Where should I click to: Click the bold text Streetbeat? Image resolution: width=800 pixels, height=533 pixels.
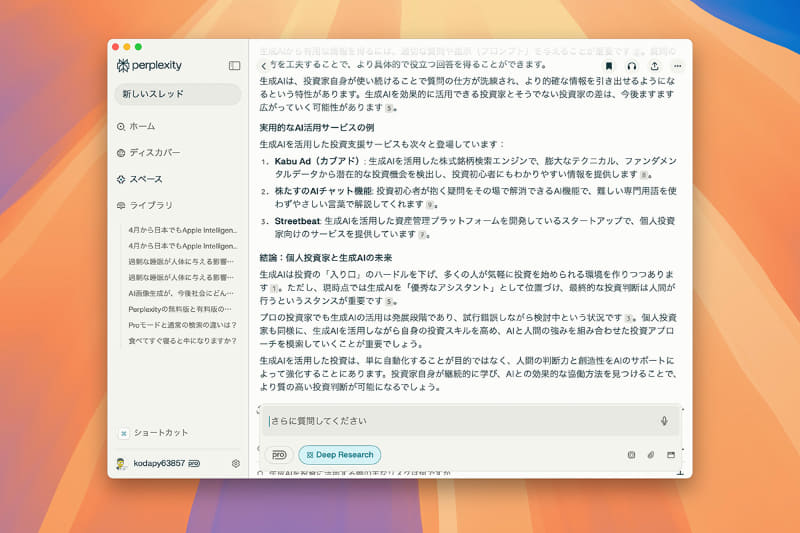tap(297, 221)
